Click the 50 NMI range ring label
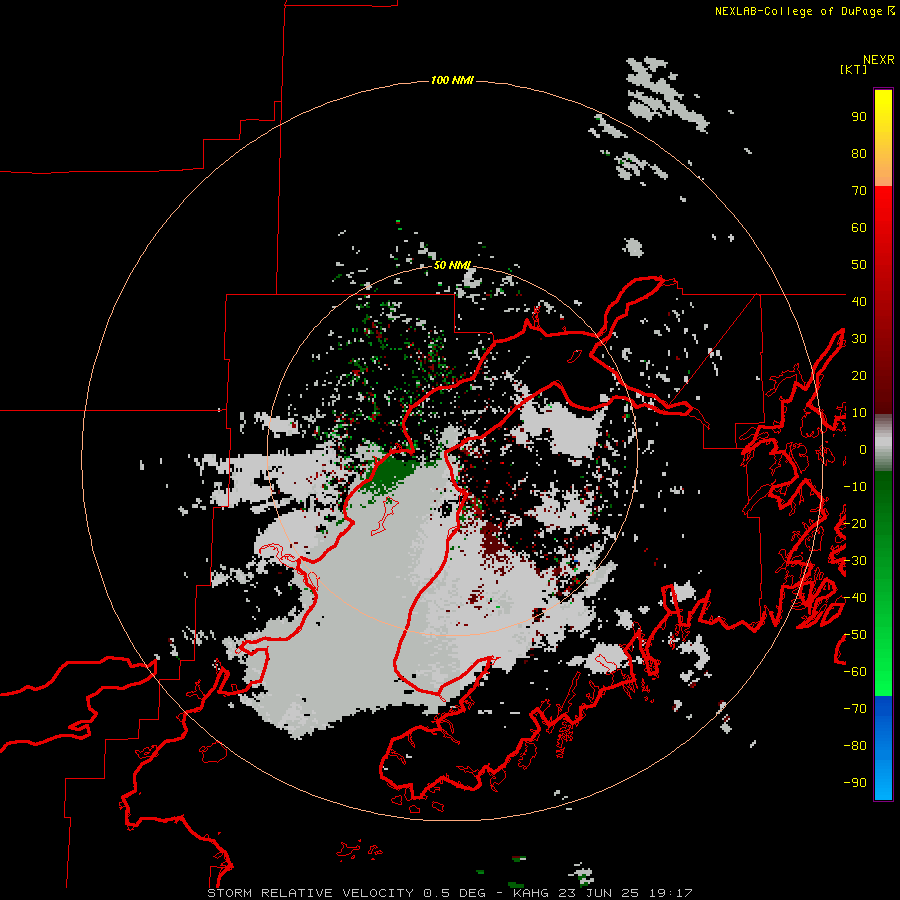The height and width of the screenshot is (900, 900). tap(452, 265)
